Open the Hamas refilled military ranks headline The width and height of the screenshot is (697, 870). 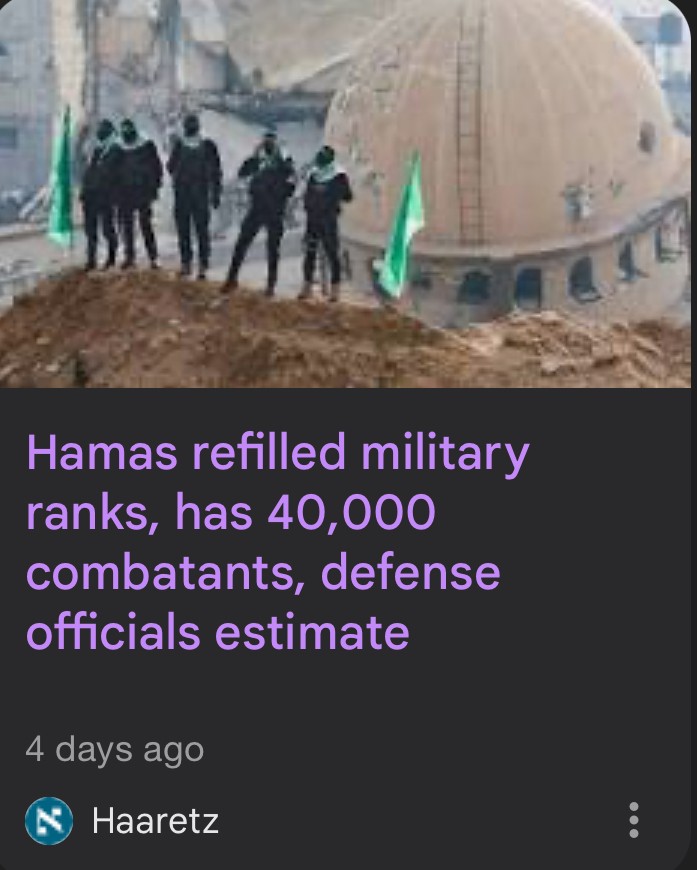tap(277, 541)
